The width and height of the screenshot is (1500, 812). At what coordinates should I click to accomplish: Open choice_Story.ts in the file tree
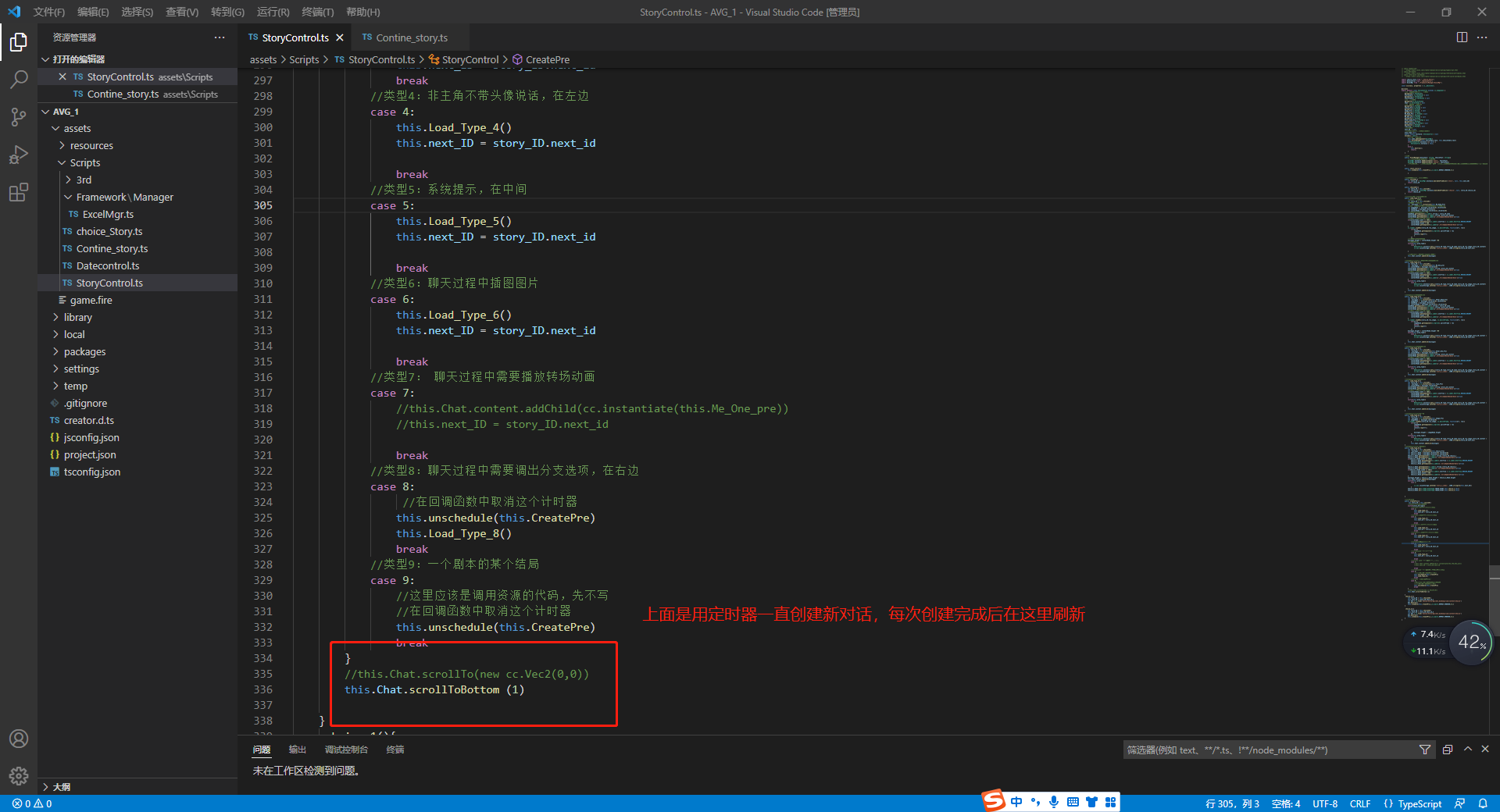click(109, 232)
